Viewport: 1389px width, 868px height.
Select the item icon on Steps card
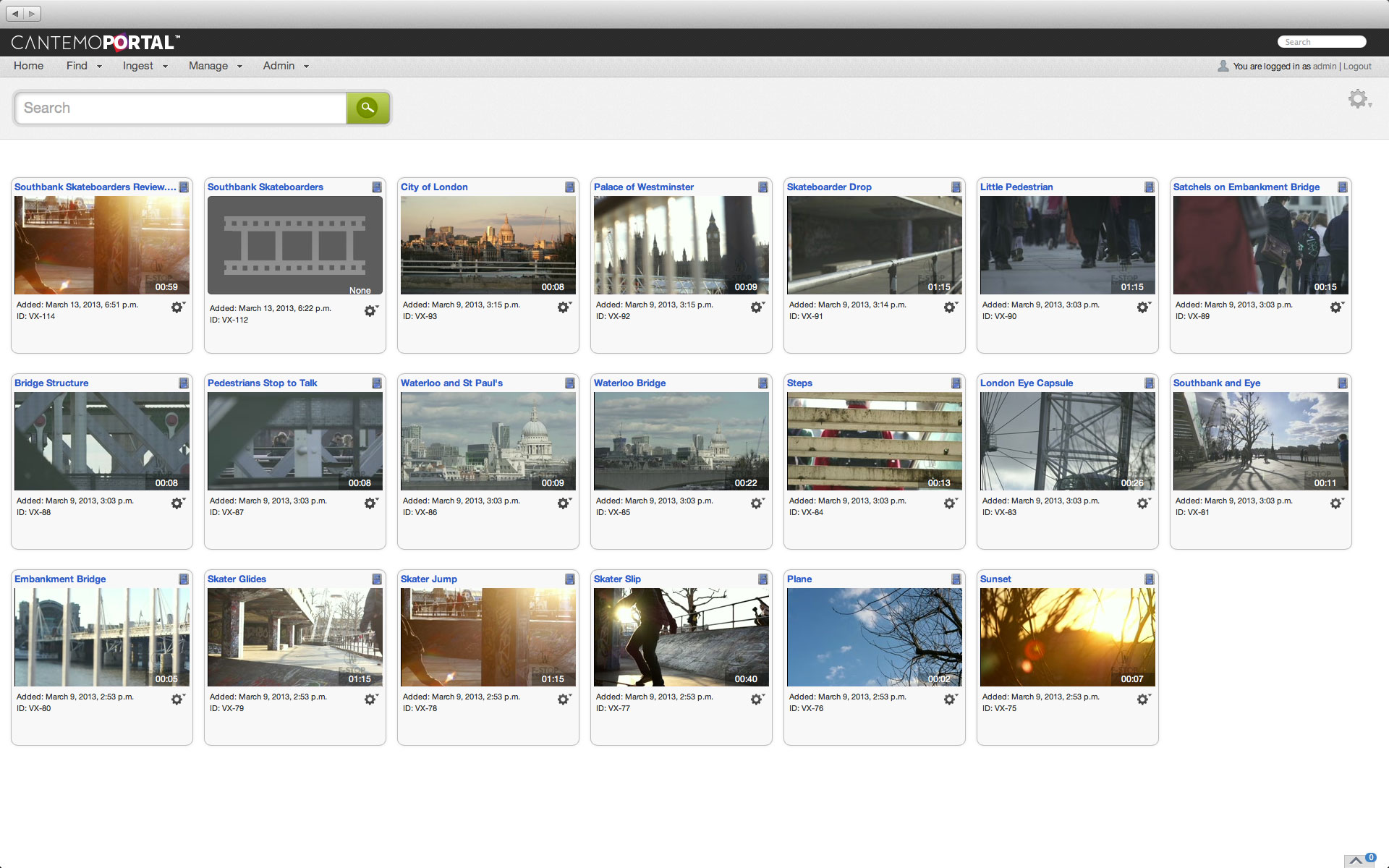pyautogui.click(x=956, y=383)
